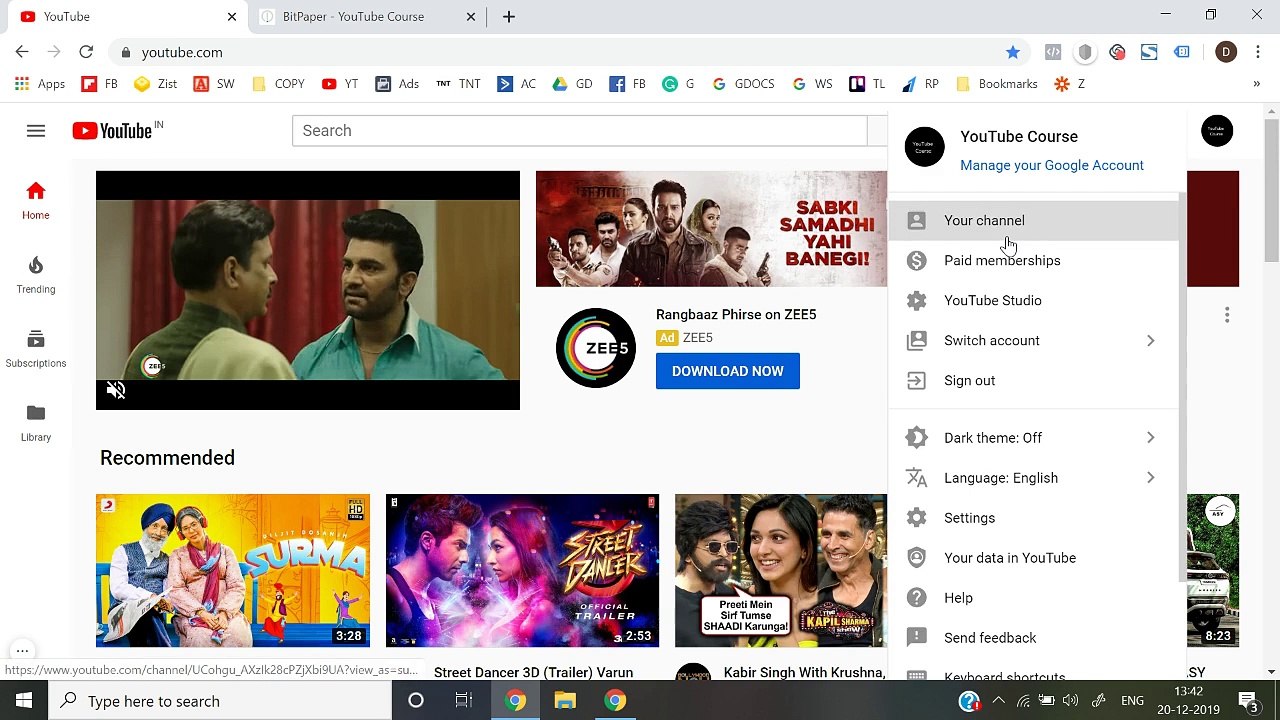Open the Street Dancer trailer thumbnail

tap(522, 571)
